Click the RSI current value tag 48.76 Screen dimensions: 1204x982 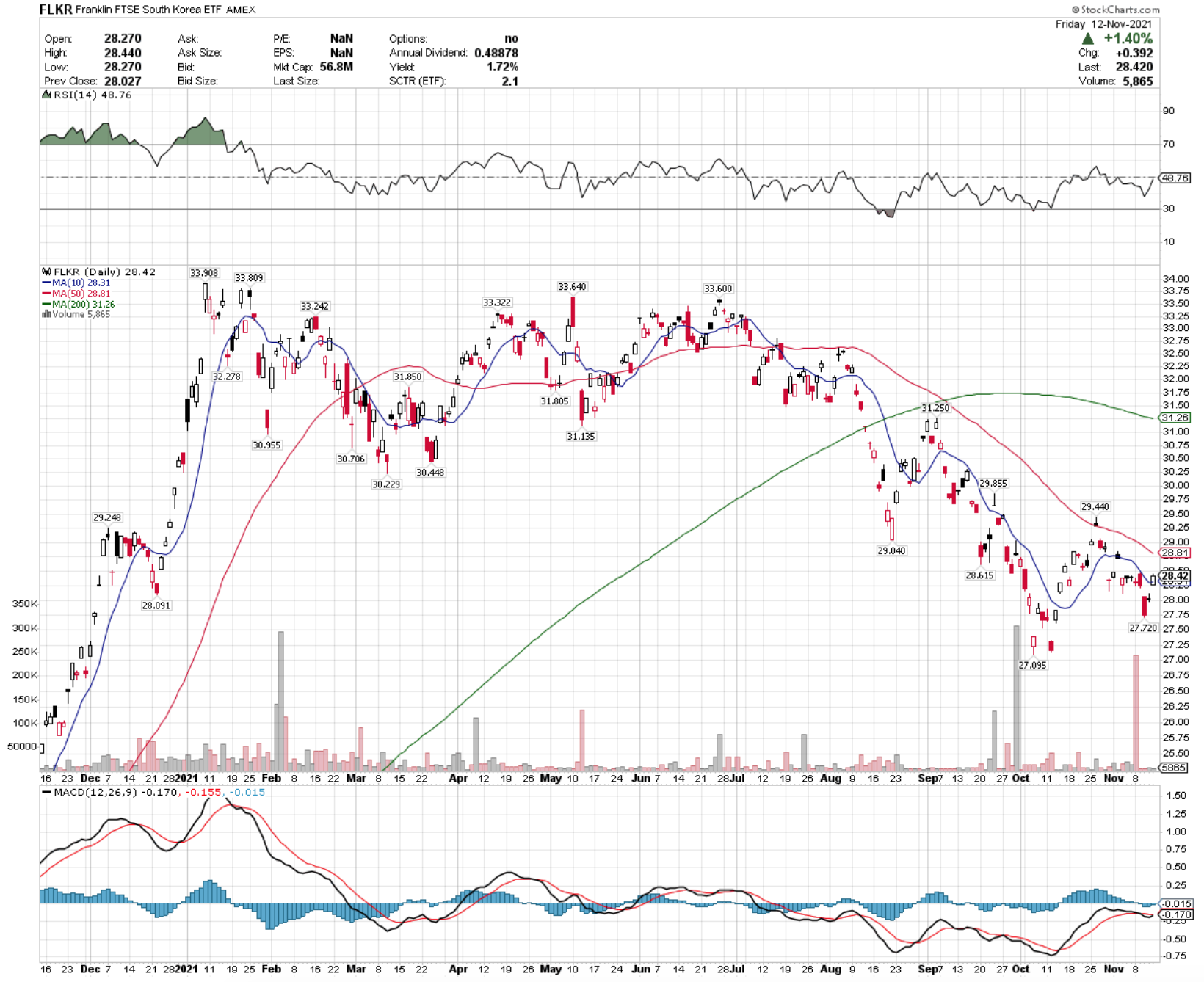click(x=1175, y=178)
